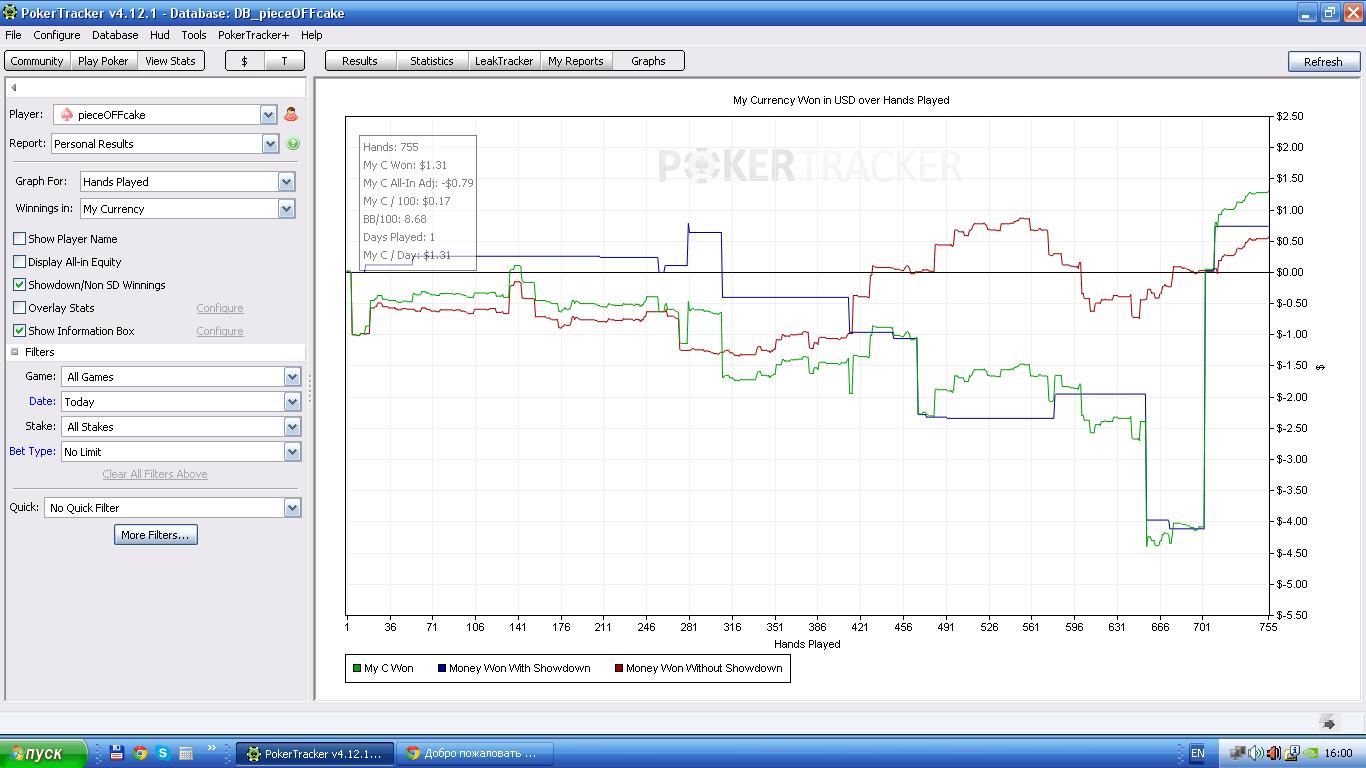Enable Display All-in Equity checkbox
The height and width of the screenshot is (768, 1366).
(19, 262)
